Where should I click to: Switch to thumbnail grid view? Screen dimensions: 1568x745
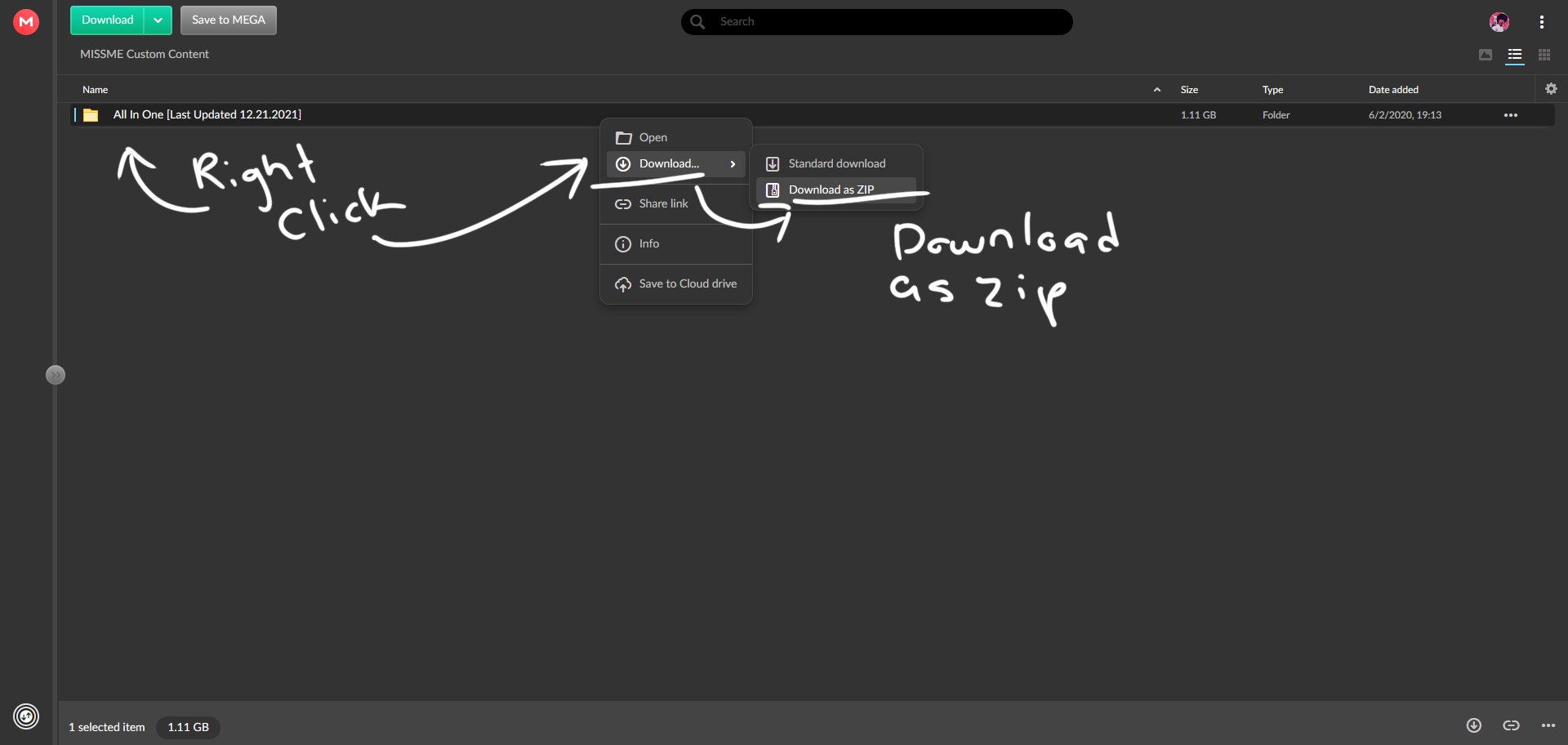pos(1544,55)
